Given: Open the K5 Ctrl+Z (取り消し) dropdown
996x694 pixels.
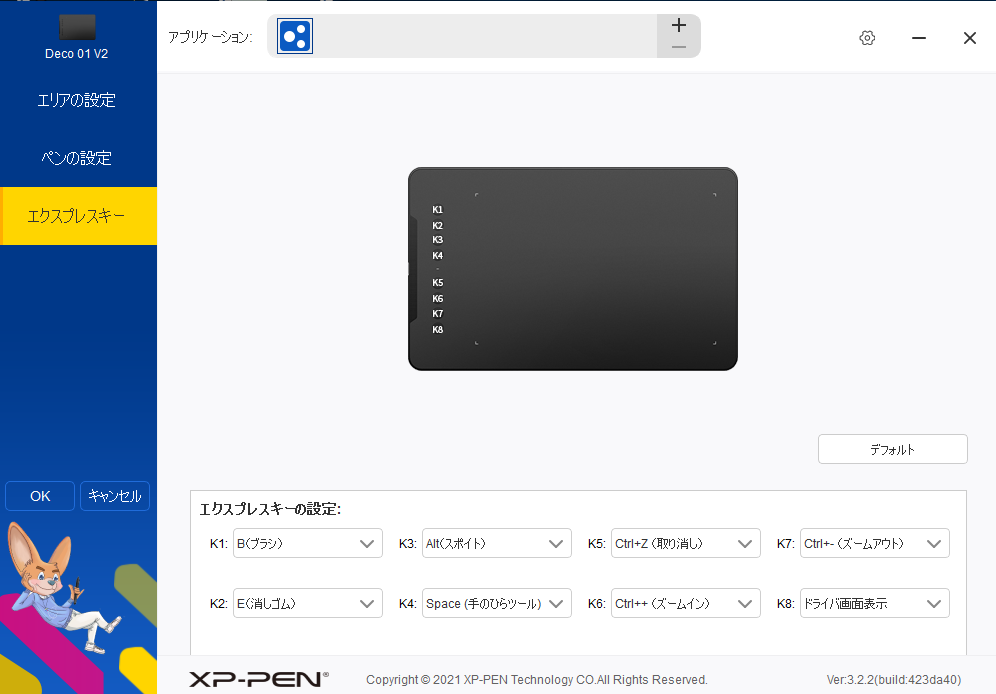Looking at the screenshot, I should [x=685, y=544].
